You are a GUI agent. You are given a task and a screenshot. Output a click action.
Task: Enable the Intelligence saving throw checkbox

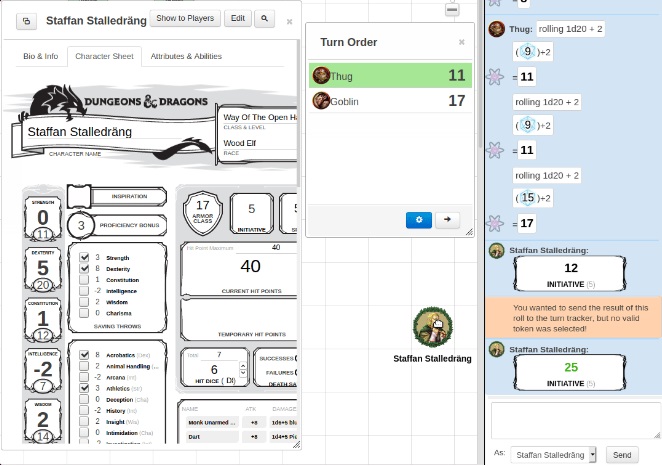coord(84,290)
